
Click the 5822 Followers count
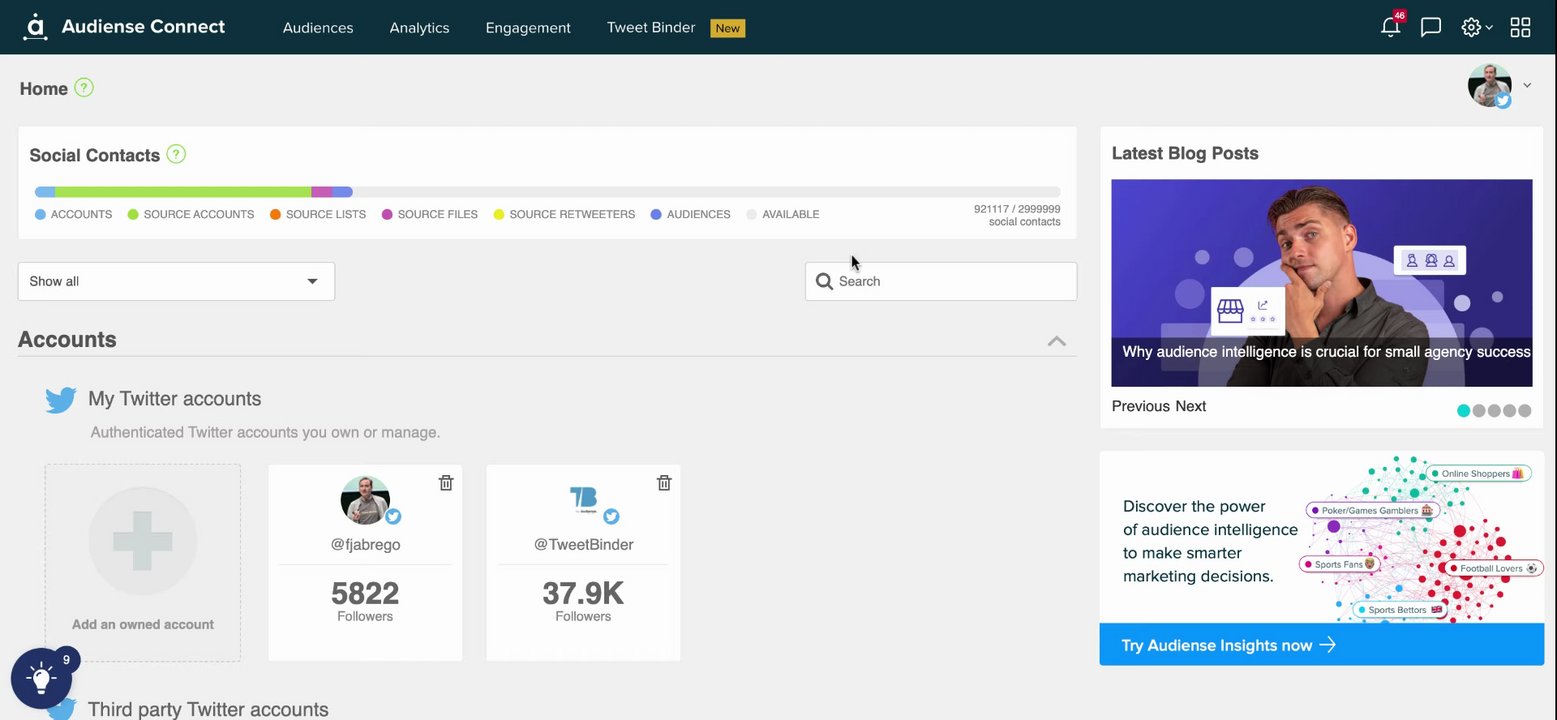[365, 600]
